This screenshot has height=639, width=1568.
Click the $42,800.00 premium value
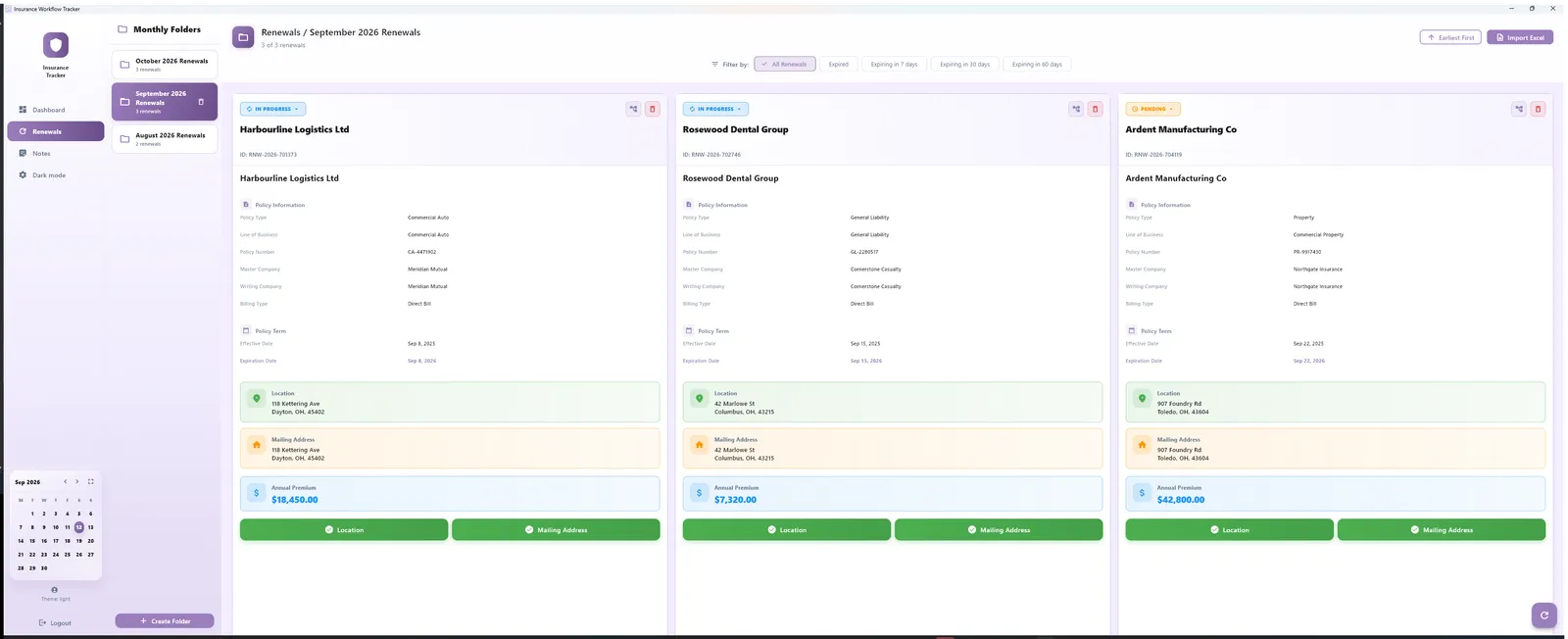[1181, 500]
